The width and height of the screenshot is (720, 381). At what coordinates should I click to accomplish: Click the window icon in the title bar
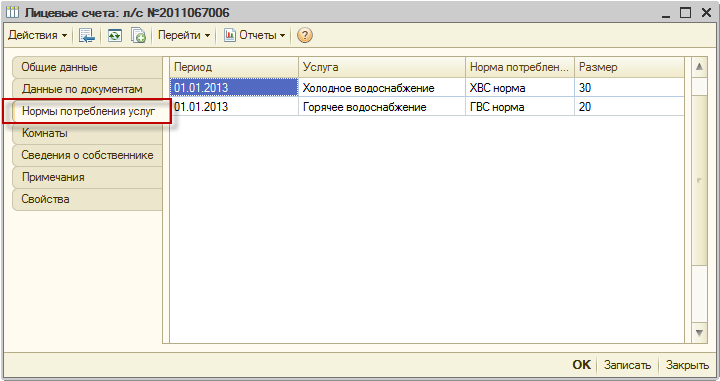point(13,12)
